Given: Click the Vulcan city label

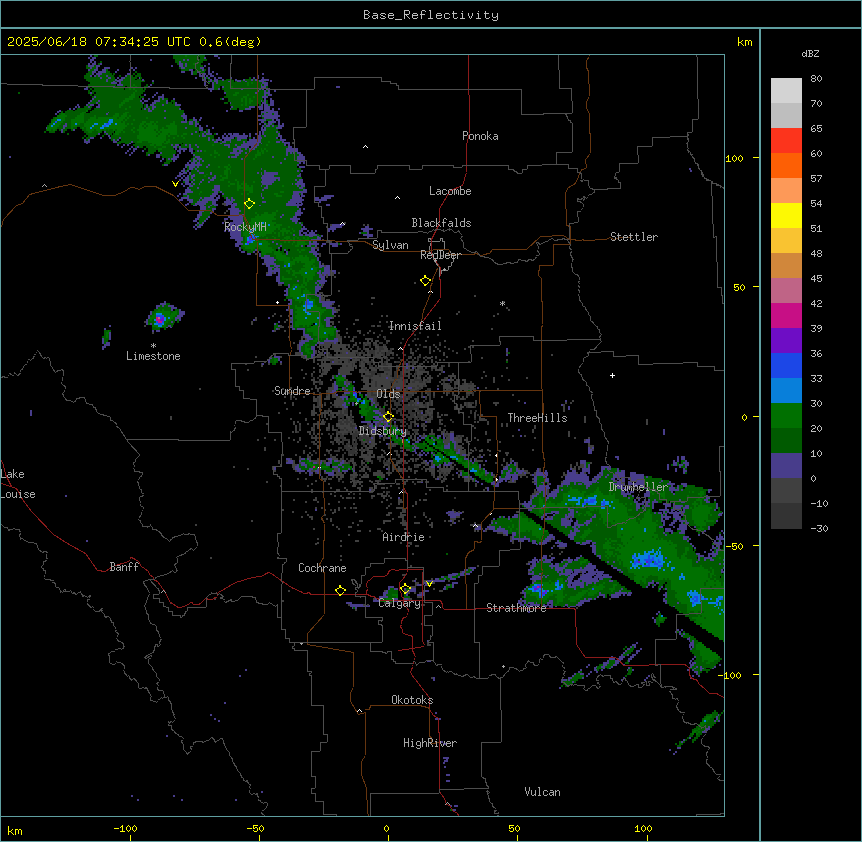Looking at the screenshot, I should (543, 792).
